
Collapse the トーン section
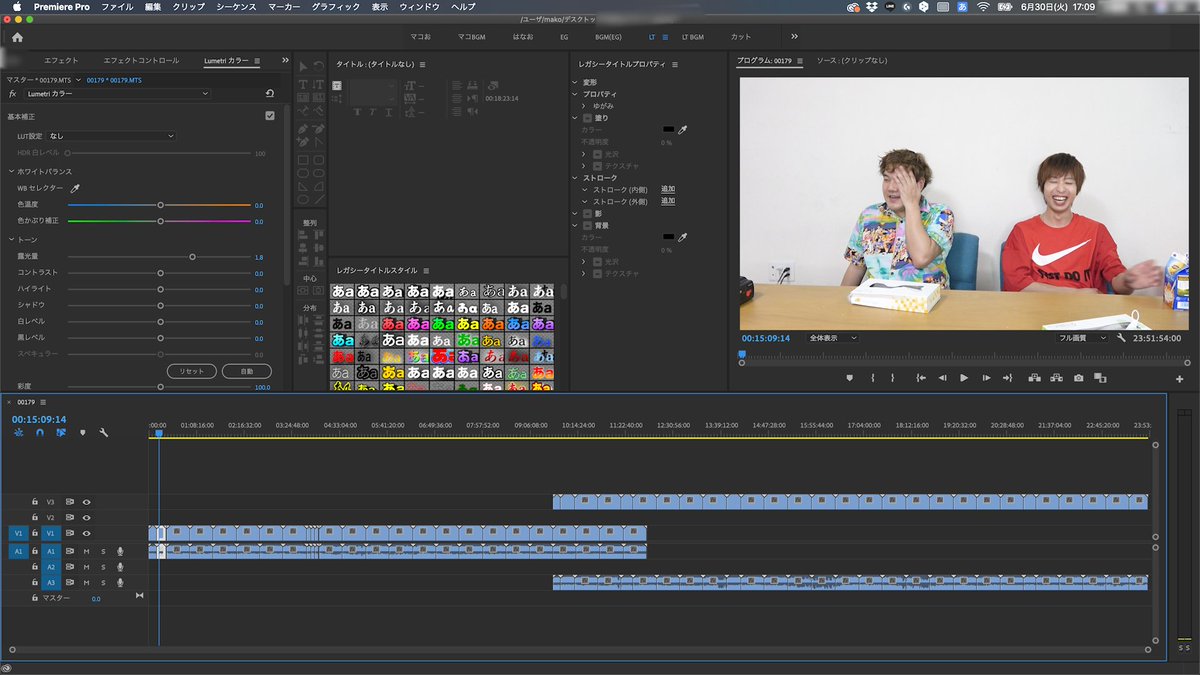click(x=10, y=241)
